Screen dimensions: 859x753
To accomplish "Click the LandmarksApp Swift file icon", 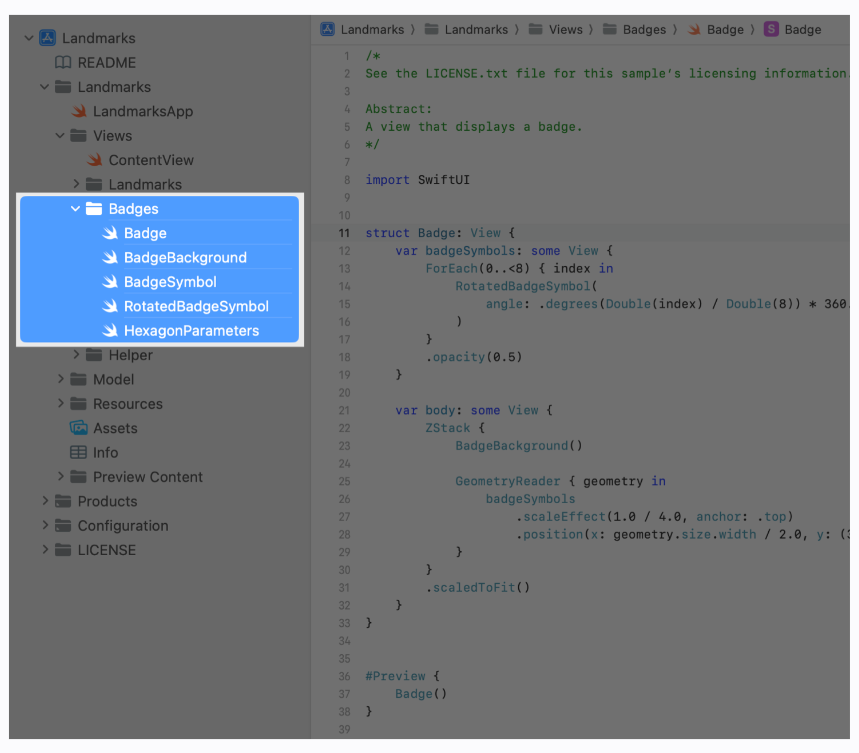I will [79, 111].
